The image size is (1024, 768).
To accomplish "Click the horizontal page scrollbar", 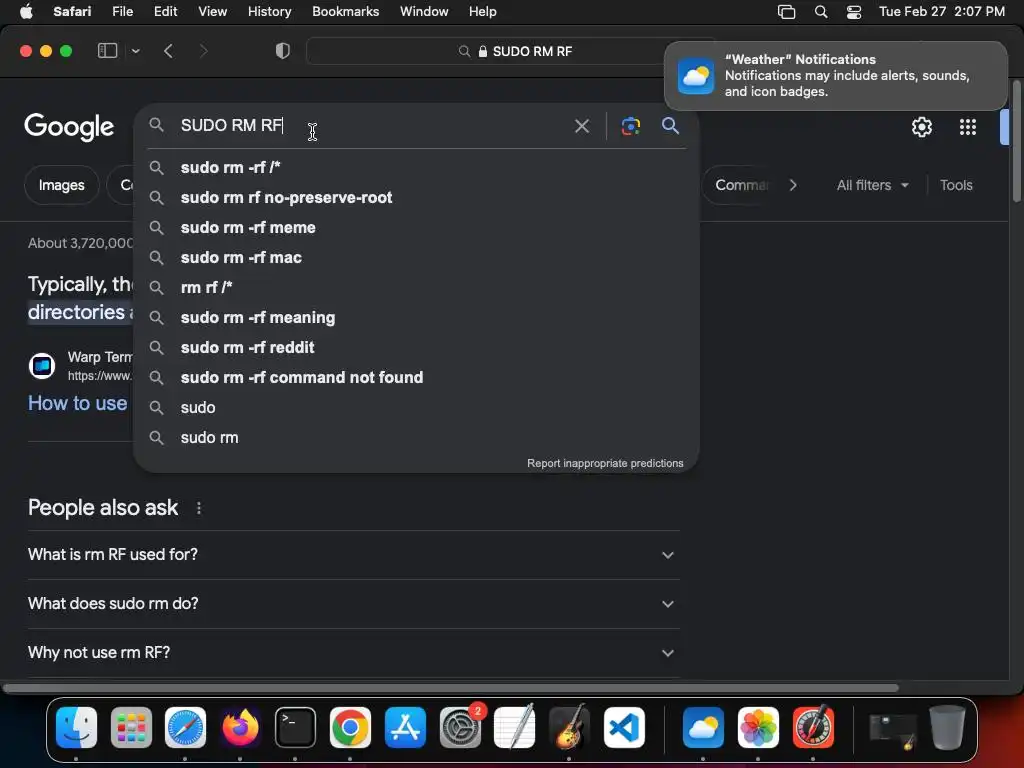I will click(x=451, y=688).
